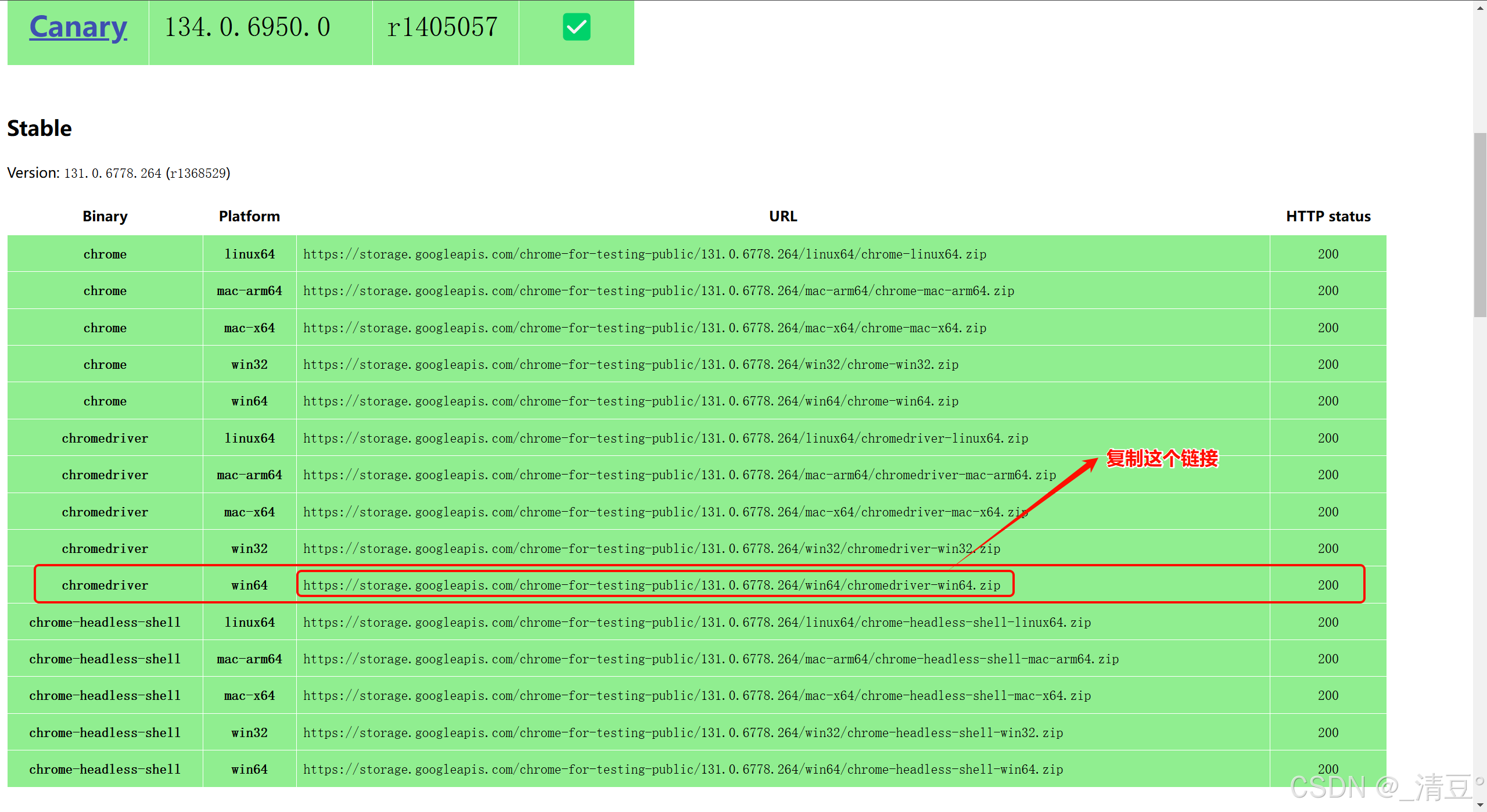The width and height of the screenshot is (1487, 812).
Task: Click the chromedriver-win64.zip URL
Action: [652, 585]
